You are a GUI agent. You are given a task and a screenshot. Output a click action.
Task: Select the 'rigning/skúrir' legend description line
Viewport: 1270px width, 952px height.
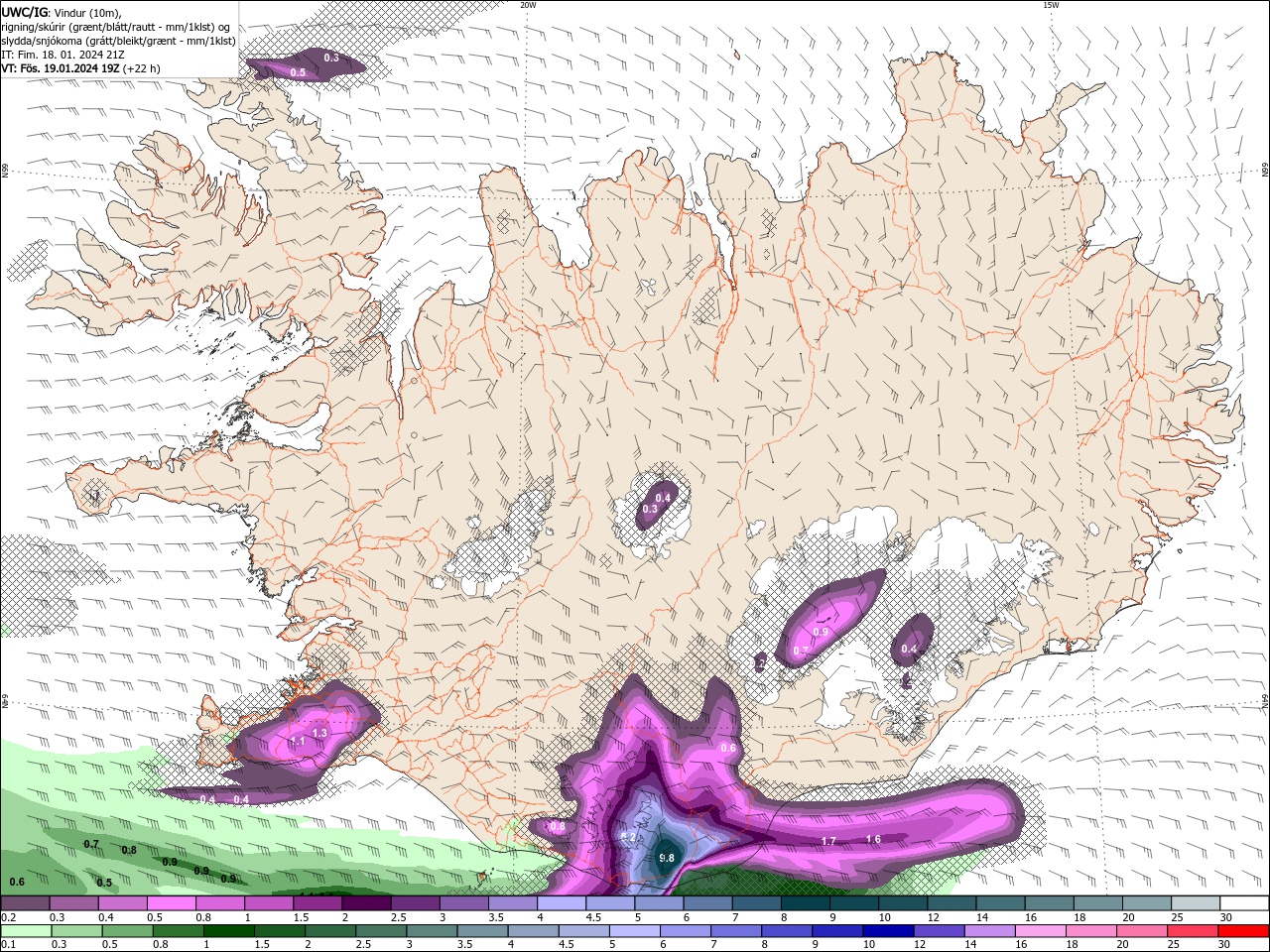(115, 27)
